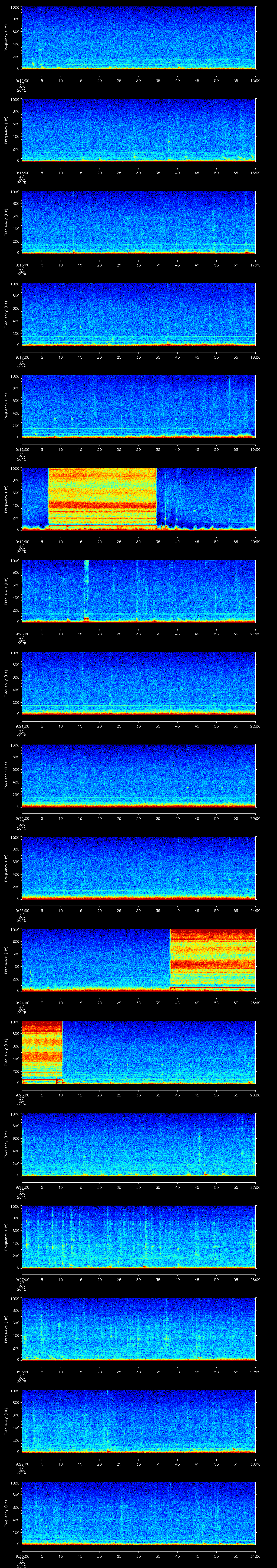277x1568 pixels.
Task: Open the 9:16:00 spectrogram panel
Action: tap(138, 222)
